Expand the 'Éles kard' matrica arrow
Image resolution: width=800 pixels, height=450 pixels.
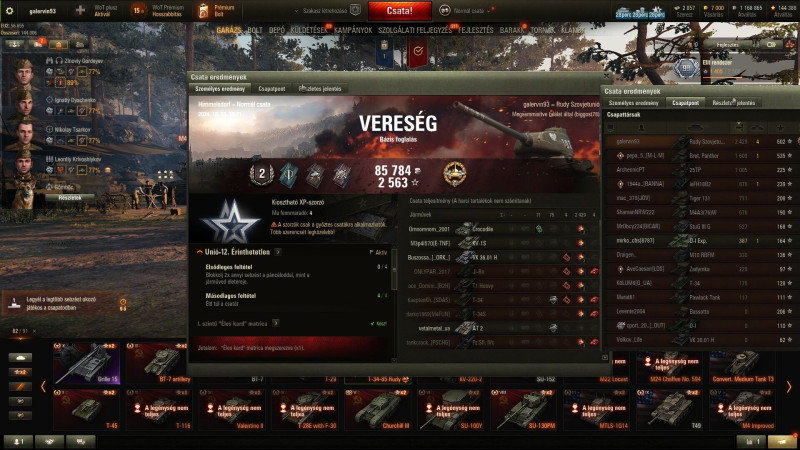(x=276, y=323)
